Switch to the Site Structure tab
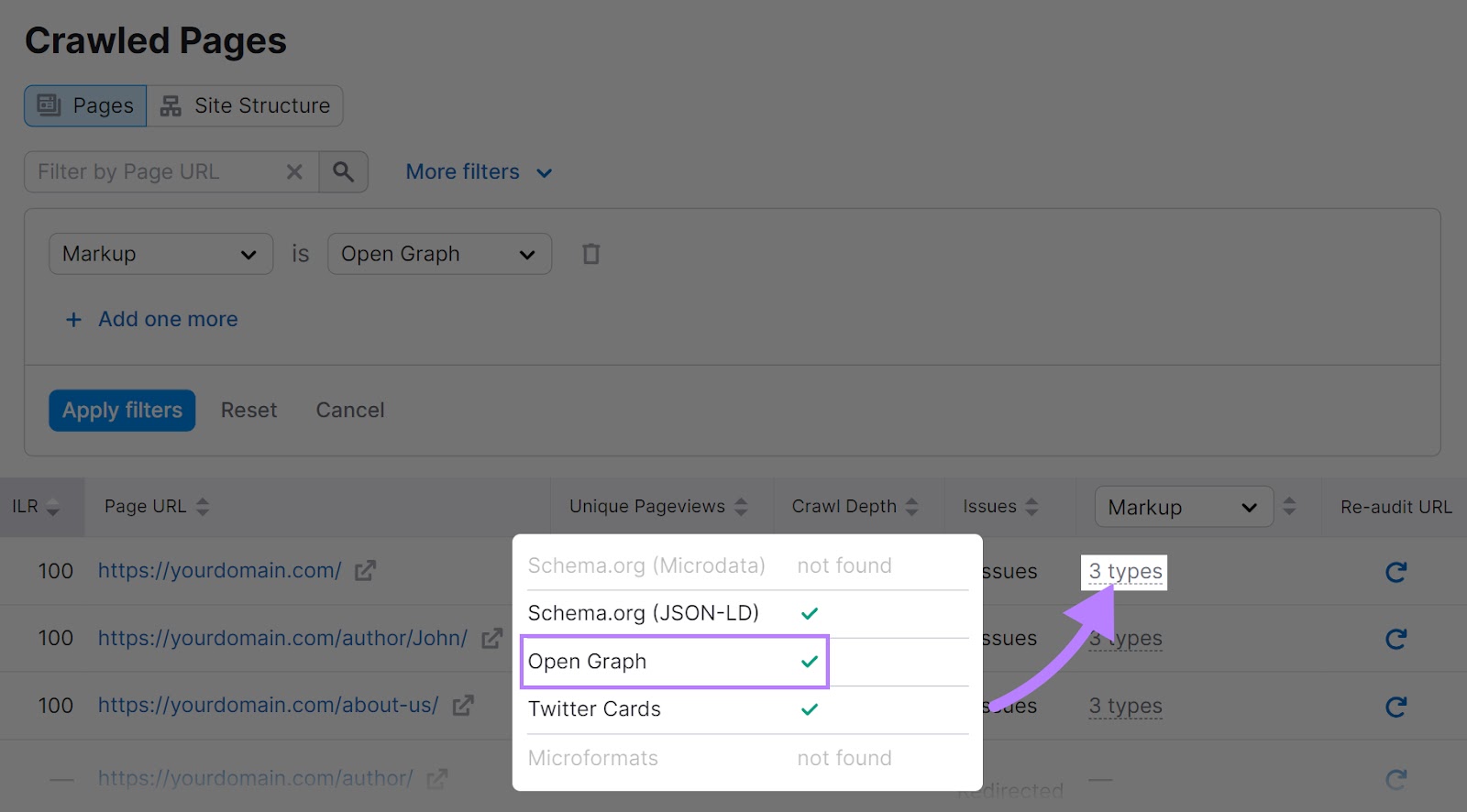1467x812 pixels. tap(261, 105)
